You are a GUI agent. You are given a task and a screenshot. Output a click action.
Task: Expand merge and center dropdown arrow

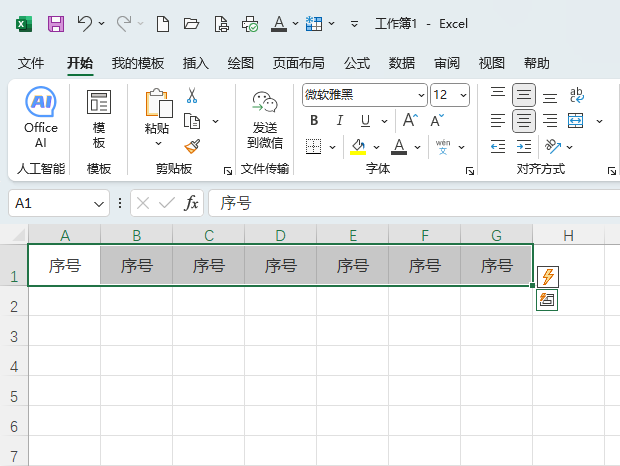click(599, 121)
